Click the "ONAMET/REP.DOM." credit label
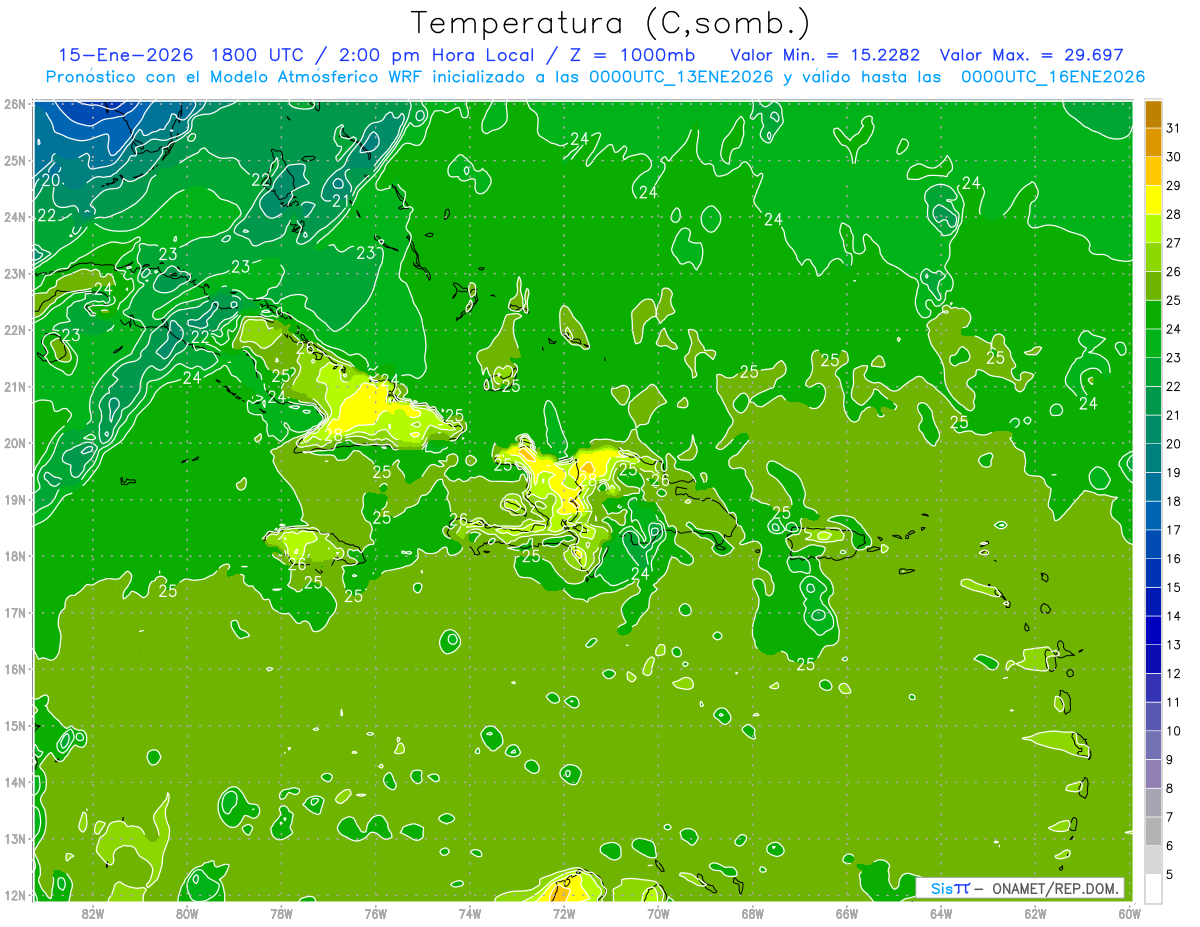 [1056, 888]
